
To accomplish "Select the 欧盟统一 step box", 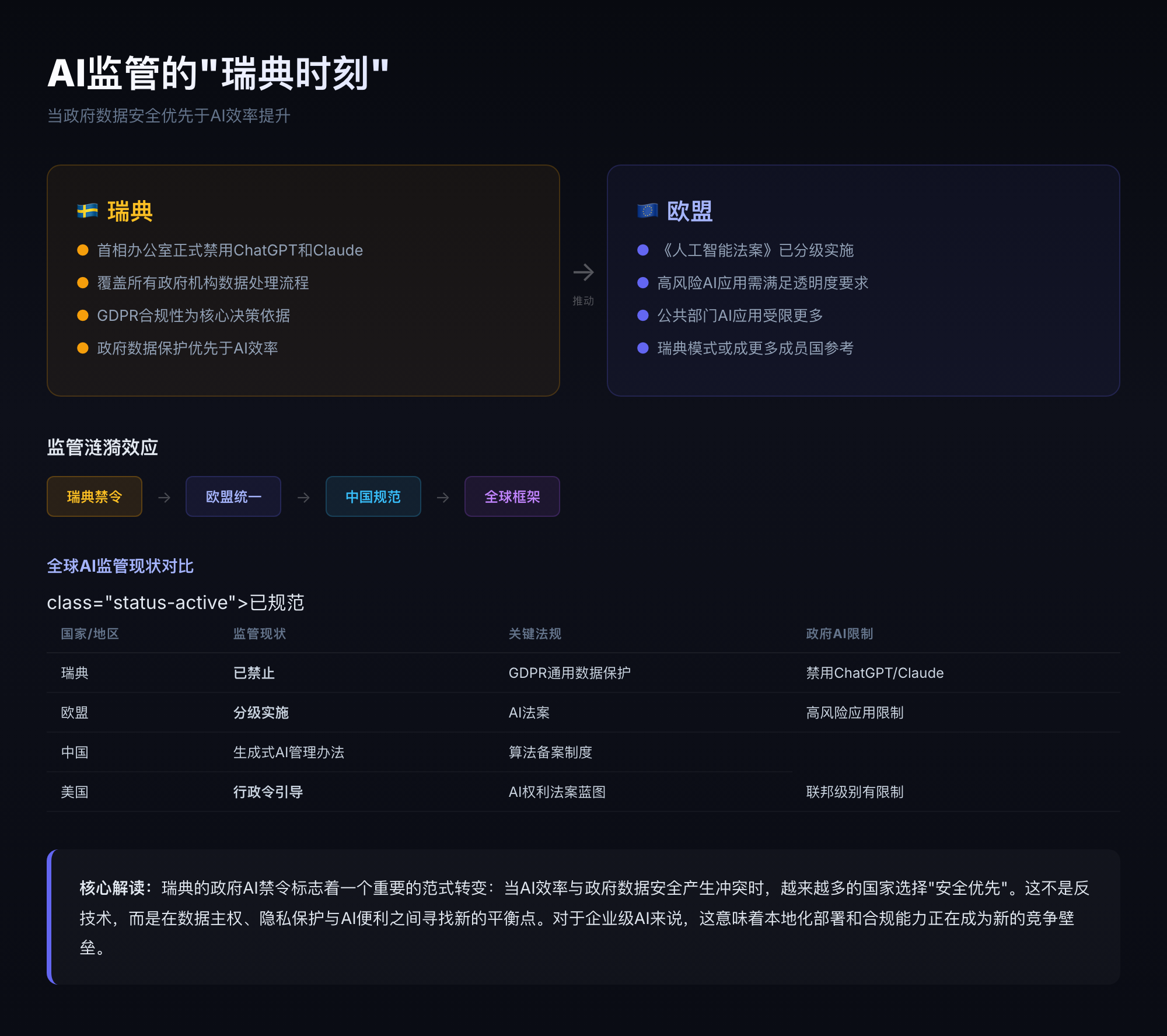I will coord(233,496).
